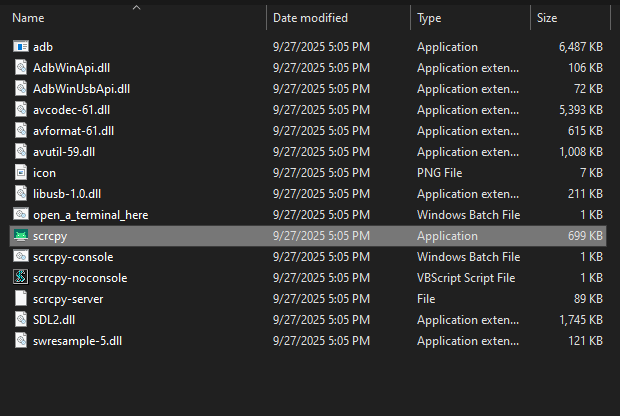Select the avutil-59.dll file name
This screenshot has height=416, width=620.
tap(64, 152)
